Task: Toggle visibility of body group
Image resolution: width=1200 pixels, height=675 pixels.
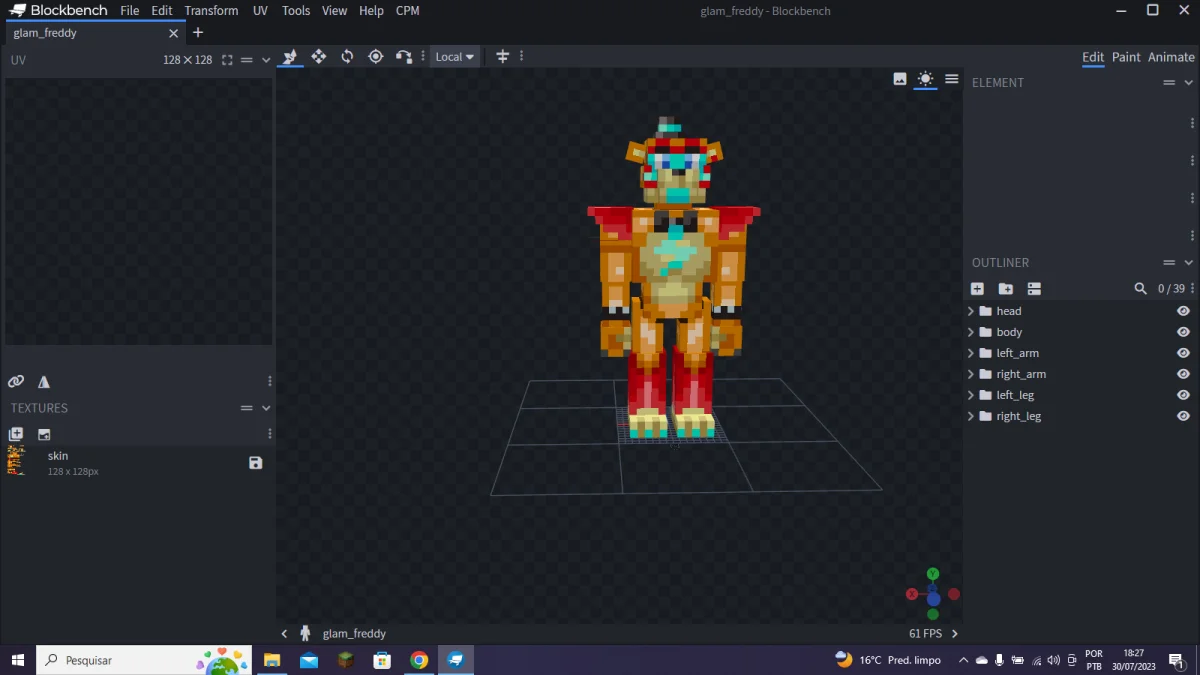Action: (x=1183, y=332)
